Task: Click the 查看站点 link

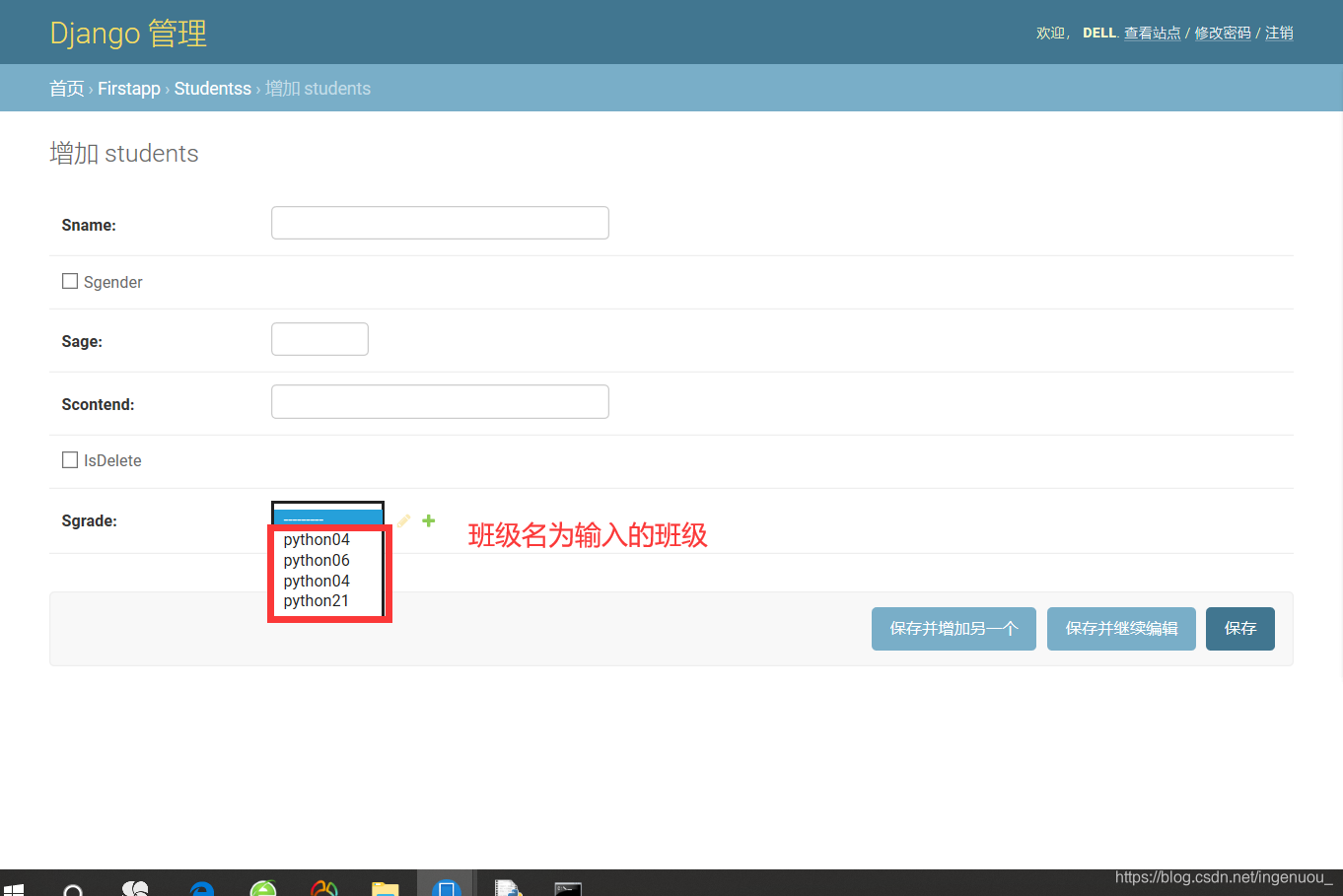Action: click(x=1153, y=33)
